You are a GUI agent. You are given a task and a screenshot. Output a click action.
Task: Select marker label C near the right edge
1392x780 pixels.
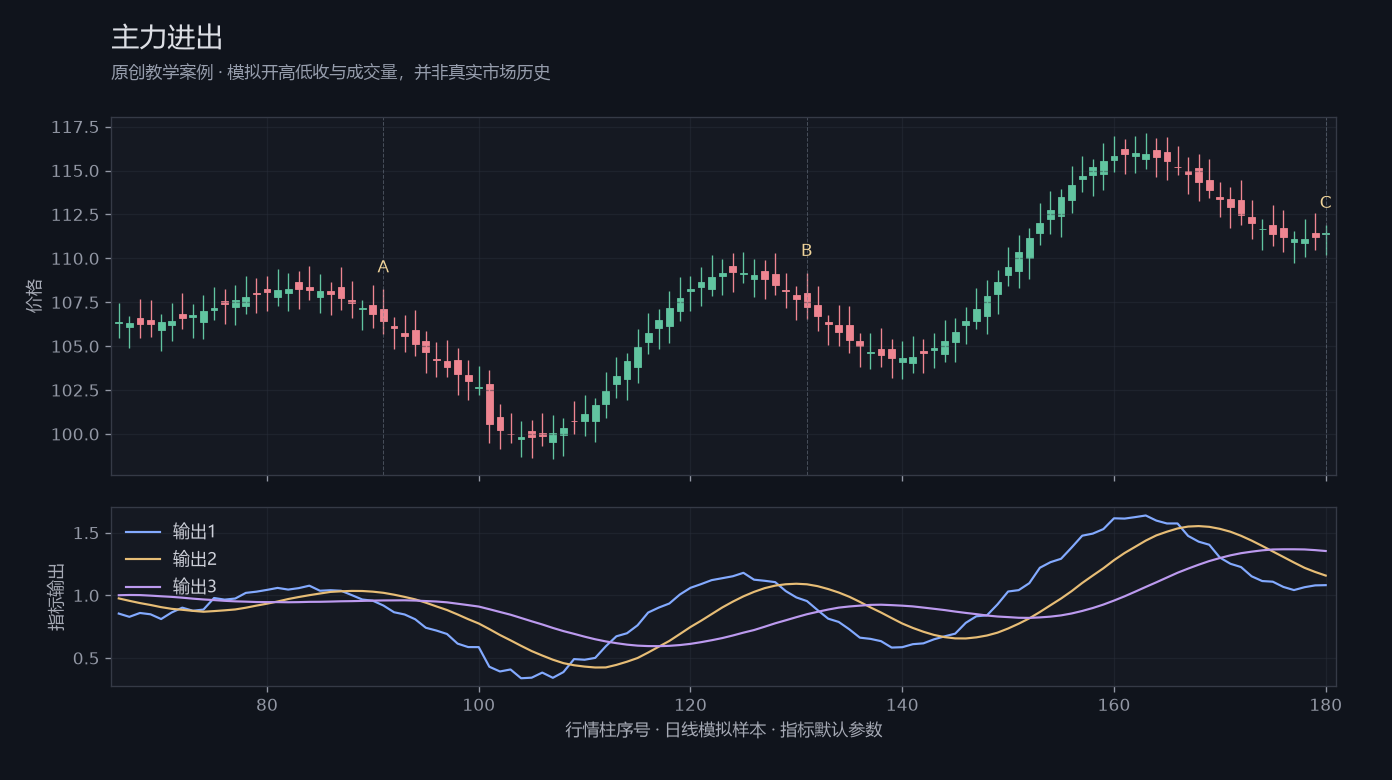point(1326,203)
